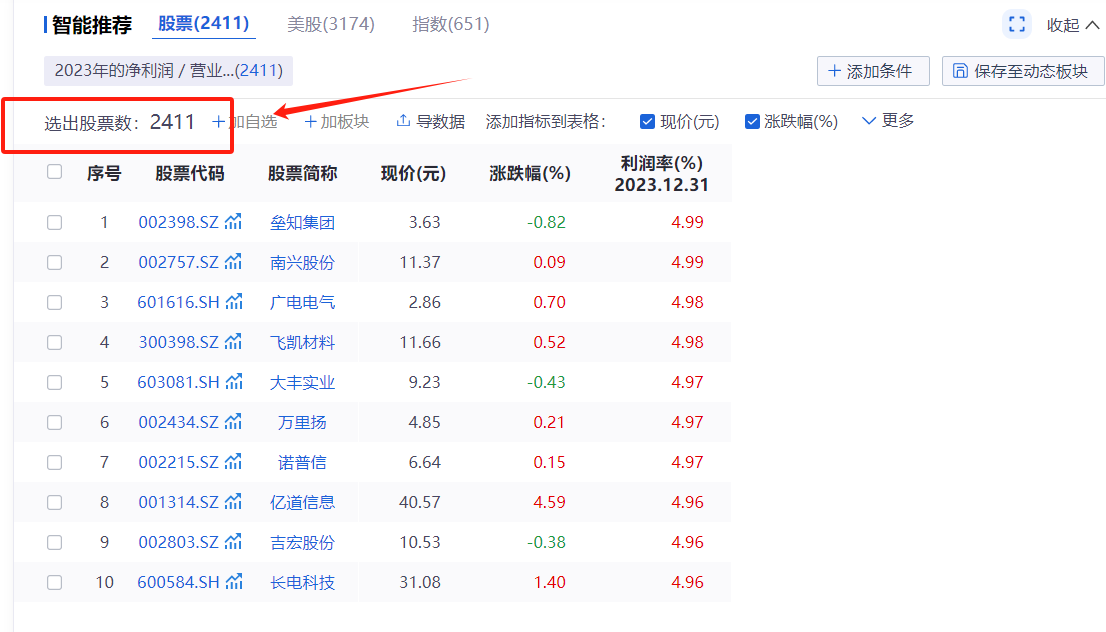Check the box for row 1 垒知集团
The image size is (1106, 632).
54,223
